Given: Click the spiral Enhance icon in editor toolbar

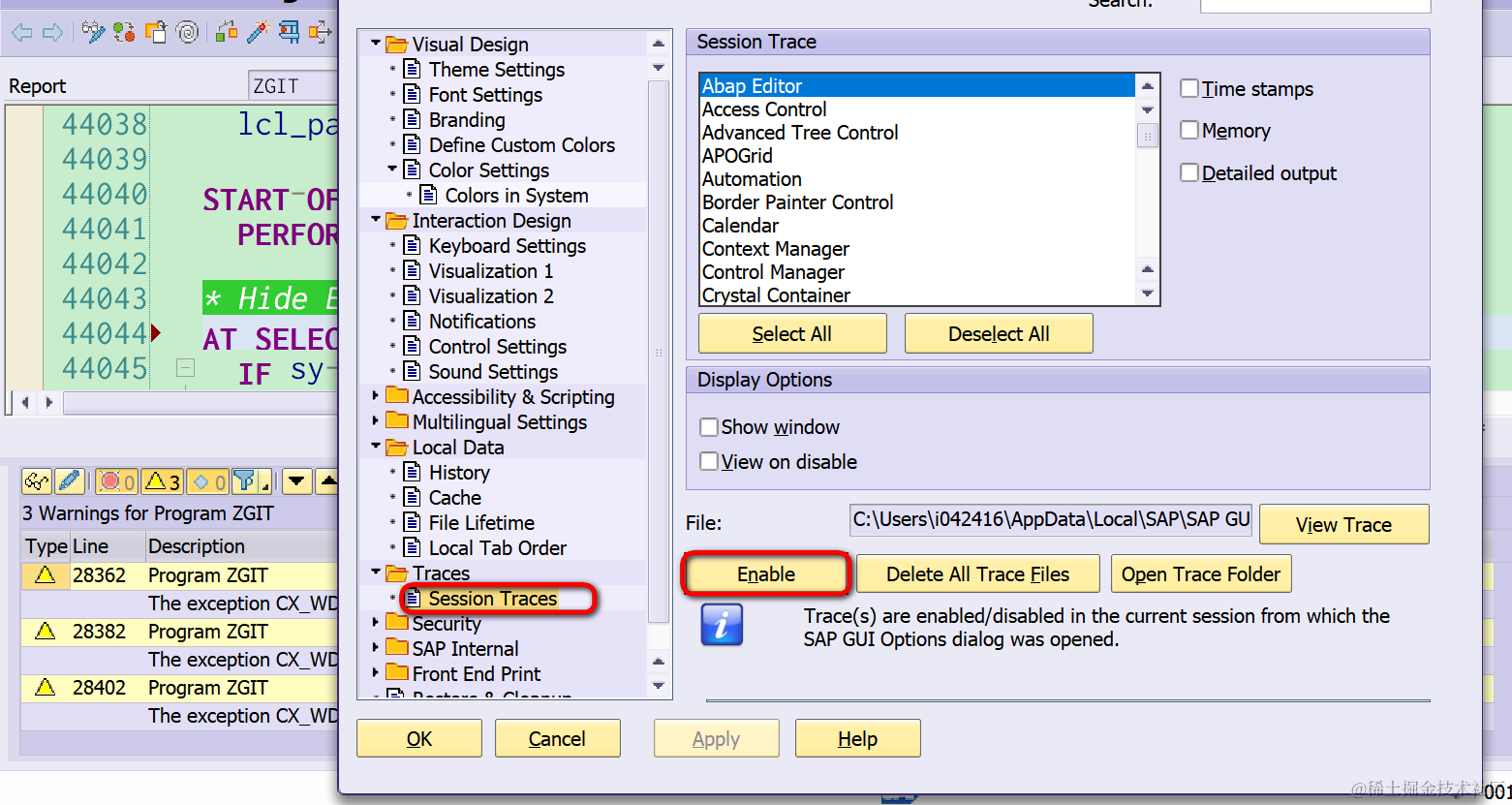Looking at the screenshot, I should 188,32.
